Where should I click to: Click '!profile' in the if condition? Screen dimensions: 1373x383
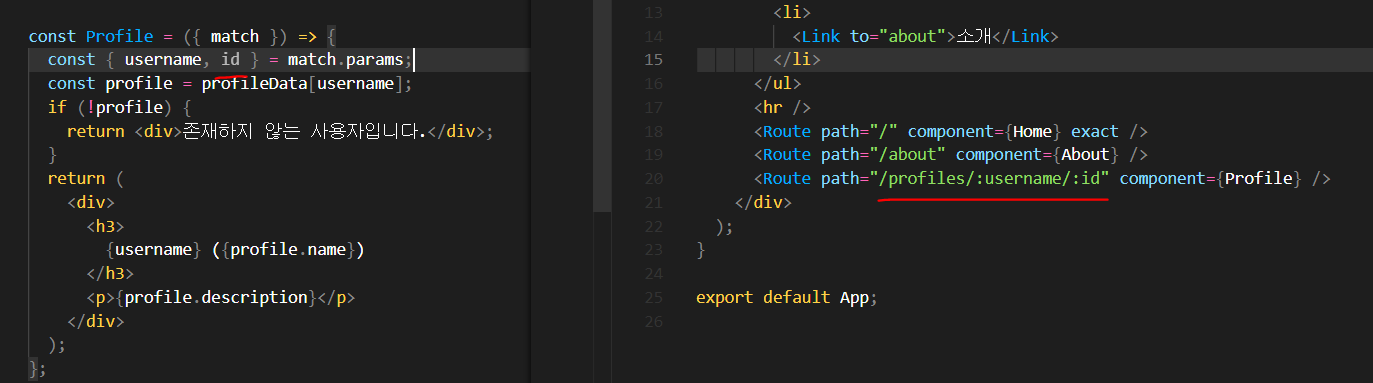pyautogui.click(x=144, y=108)
